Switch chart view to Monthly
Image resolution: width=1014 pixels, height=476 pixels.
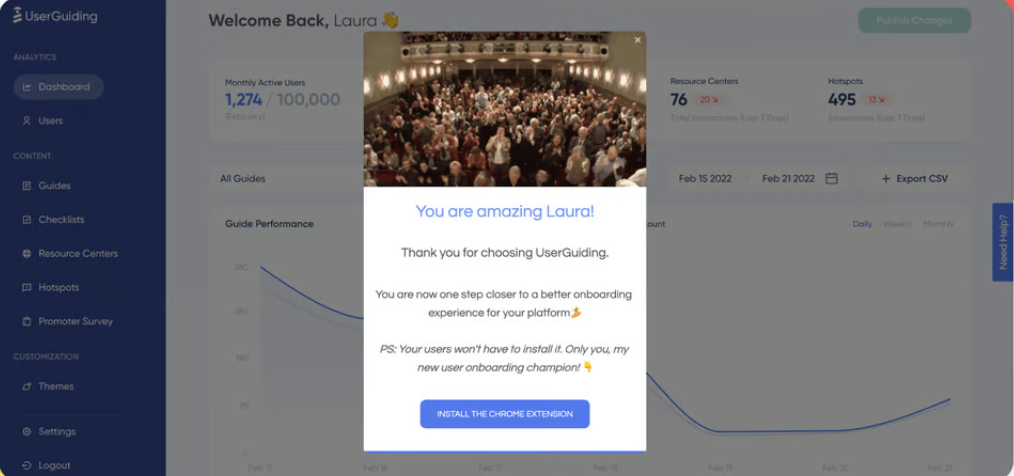(938, 224)
